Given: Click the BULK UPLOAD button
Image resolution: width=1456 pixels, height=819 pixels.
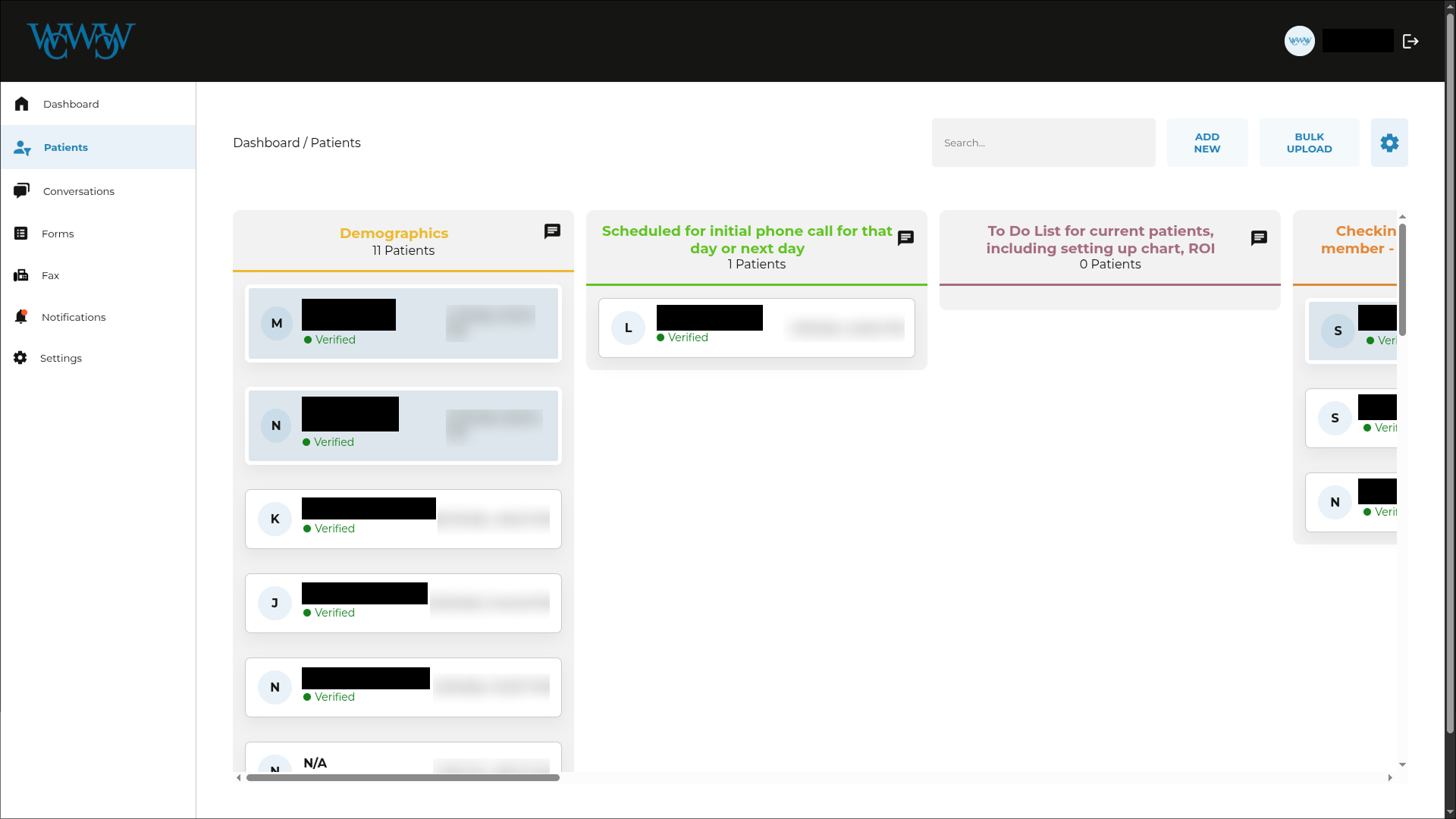Looking at the screenshot, I should point(1309,143).
